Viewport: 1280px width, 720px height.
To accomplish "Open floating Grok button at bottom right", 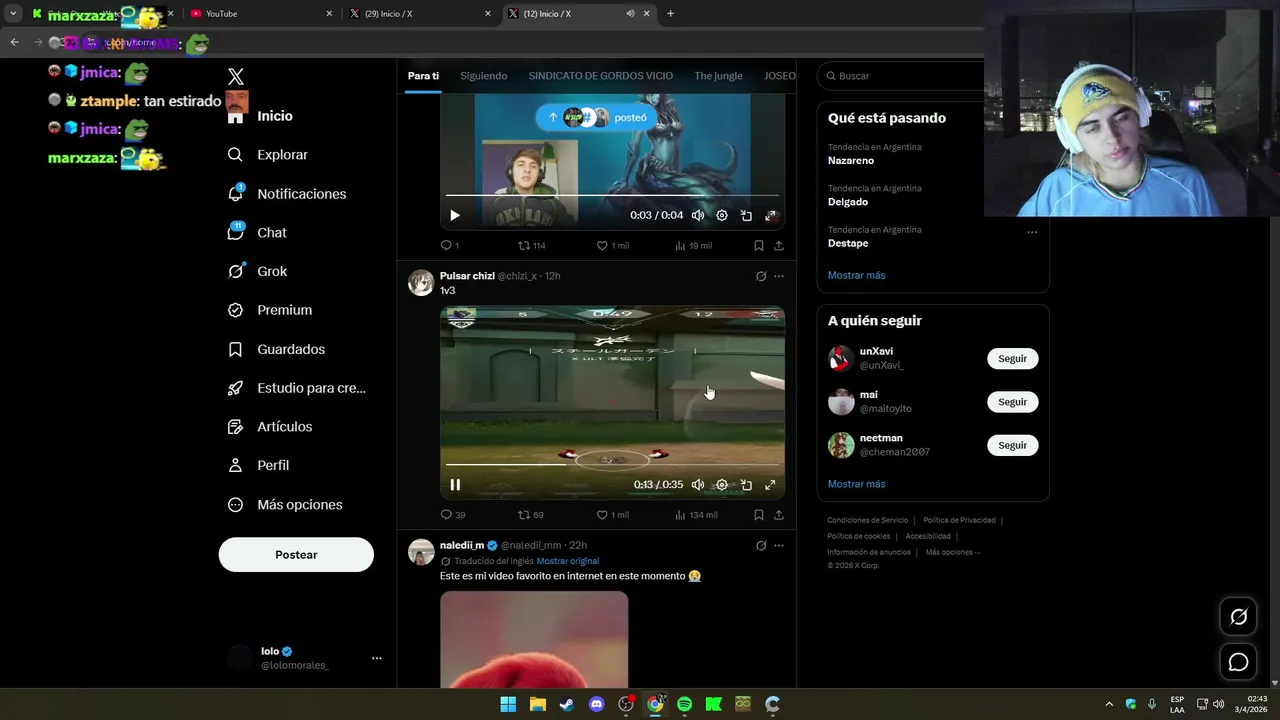I will click(1238, 617).
